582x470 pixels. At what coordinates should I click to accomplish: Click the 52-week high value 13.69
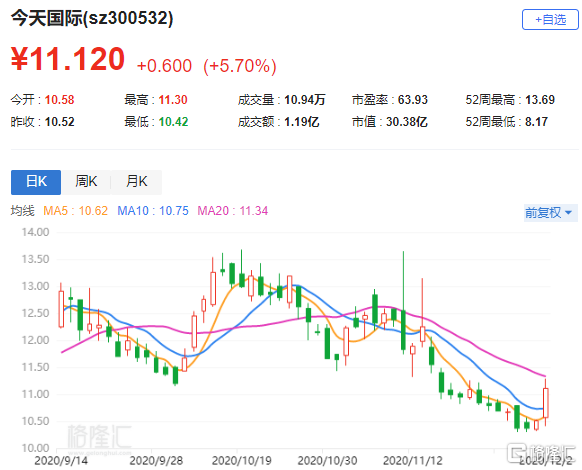540,100
